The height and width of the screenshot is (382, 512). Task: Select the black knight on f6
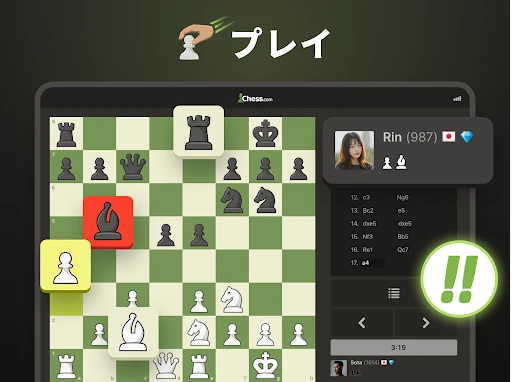click(x=232, y=200)
